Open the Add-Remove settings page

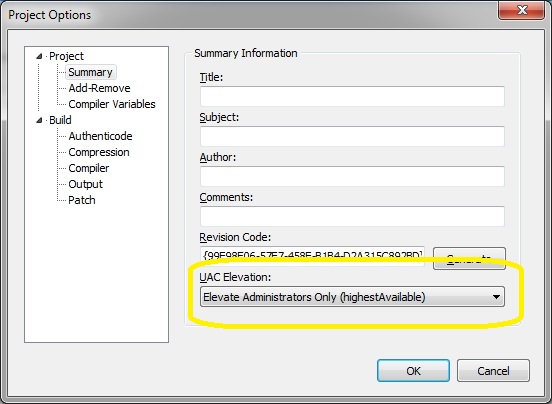[99, 88]
